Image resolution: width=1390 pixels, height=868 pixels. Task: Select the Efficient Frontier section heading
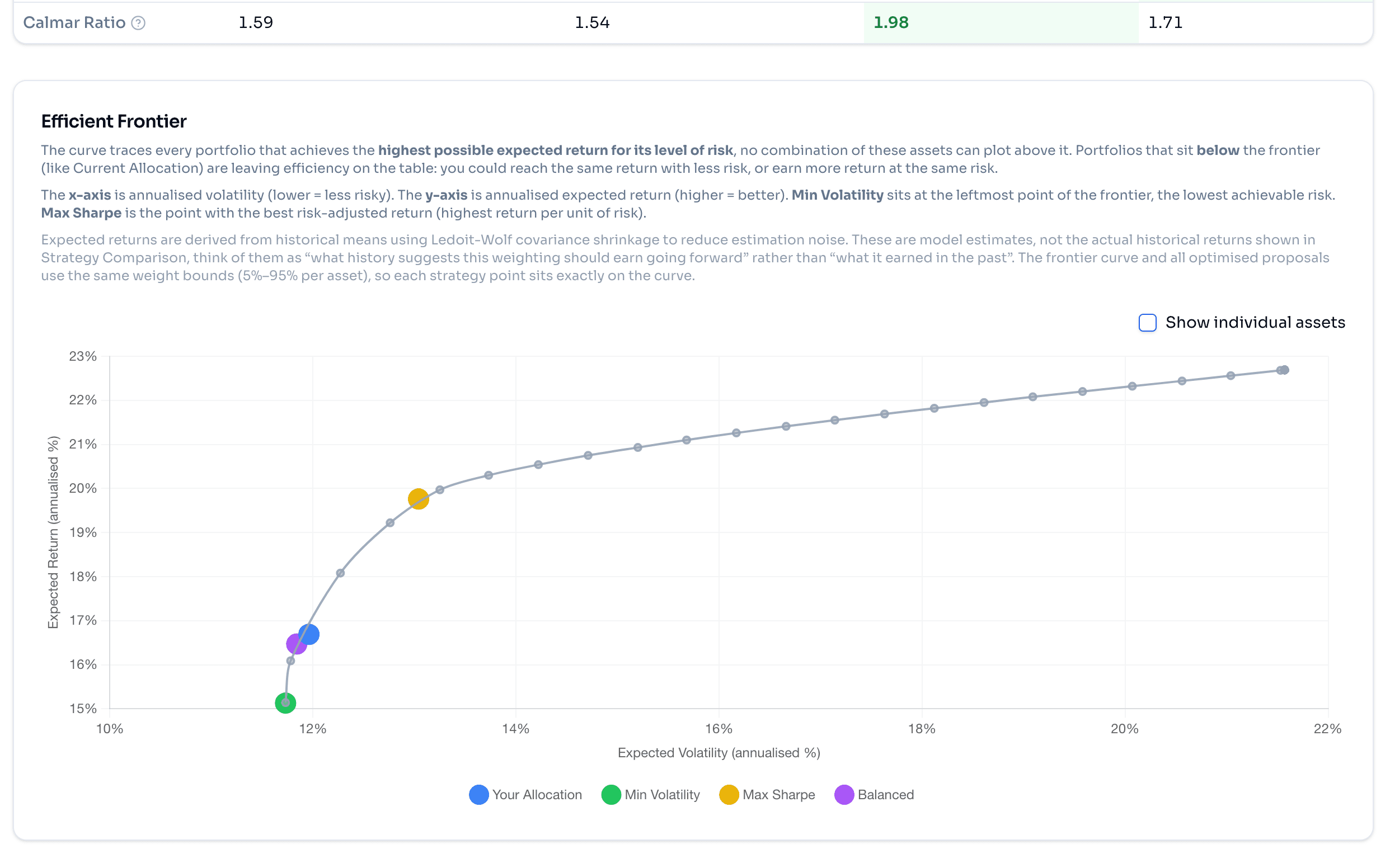(113, 121)
